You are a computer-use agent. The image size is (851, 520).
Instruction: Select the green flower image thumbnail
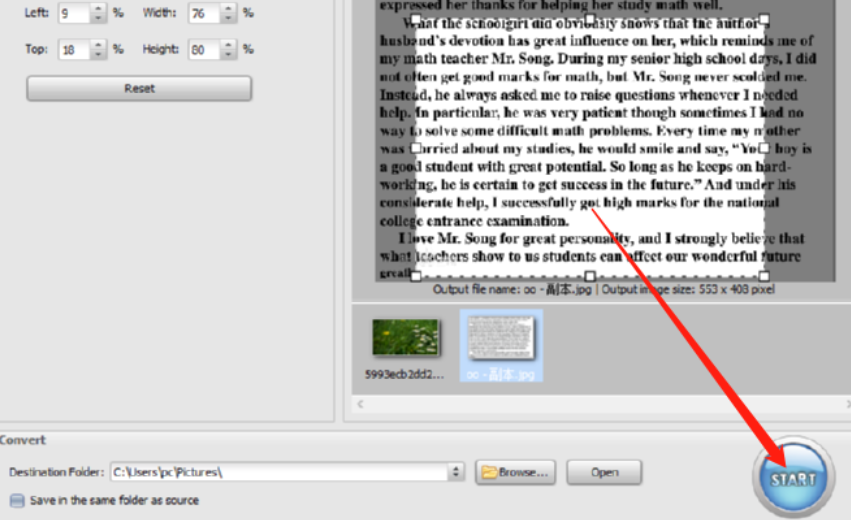point(405,337)
